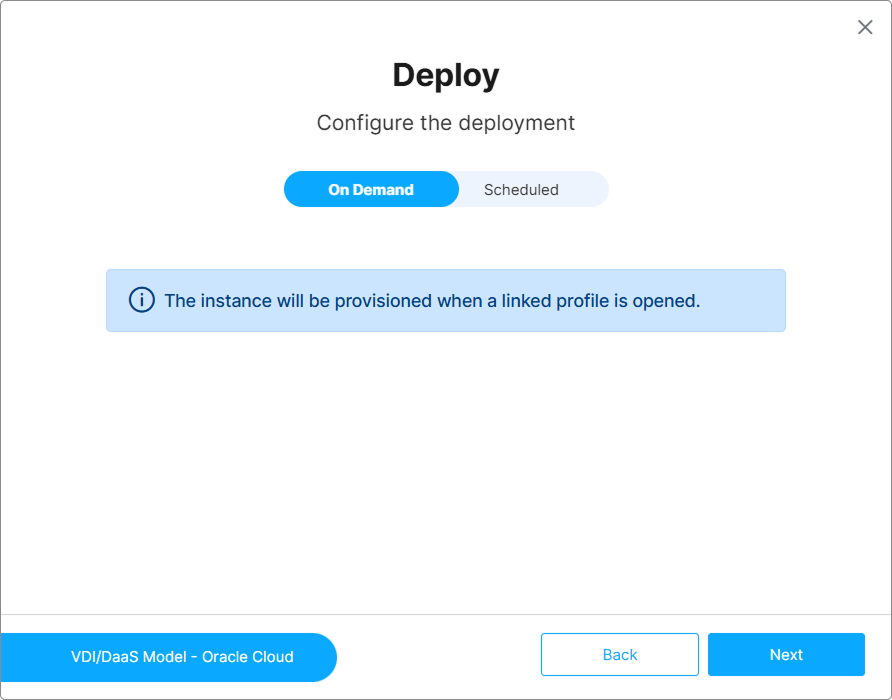Close the Deploy dialog with the X icon
The height and width of the screenshot is (700, 892).
tap(865, 27)
